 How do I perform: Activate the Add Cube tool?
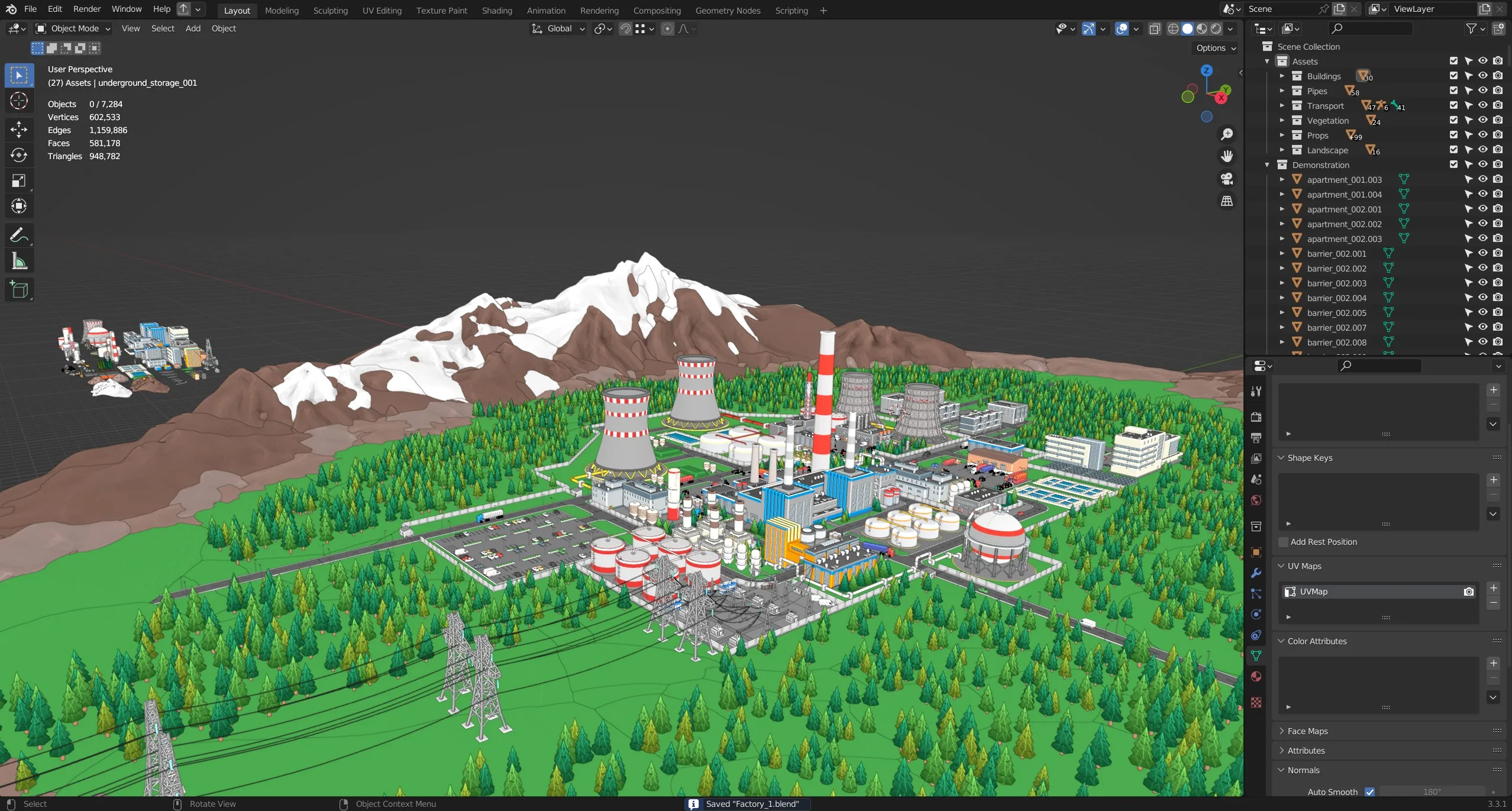(19, 290)
